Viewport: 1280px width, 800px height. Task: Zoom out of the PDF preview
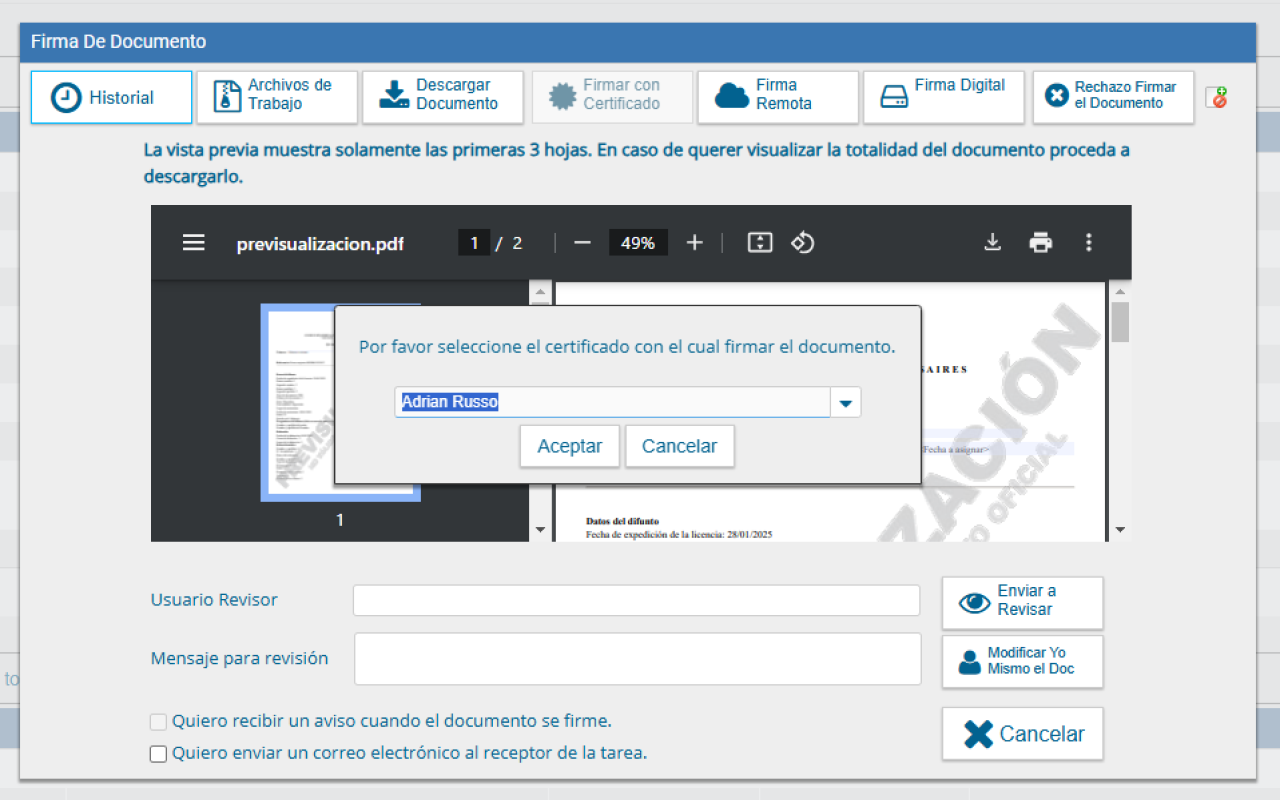(582, 242)
